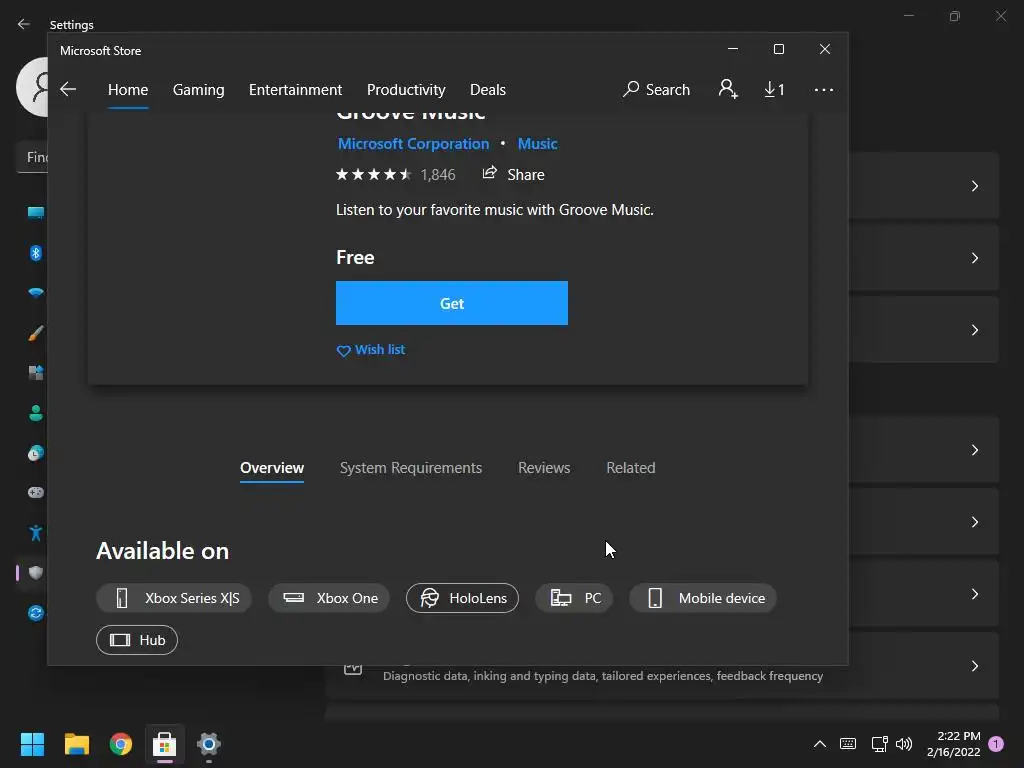Open the notification badge in tray
Viewport: 1024px width, 768px height.
[996, 744]
